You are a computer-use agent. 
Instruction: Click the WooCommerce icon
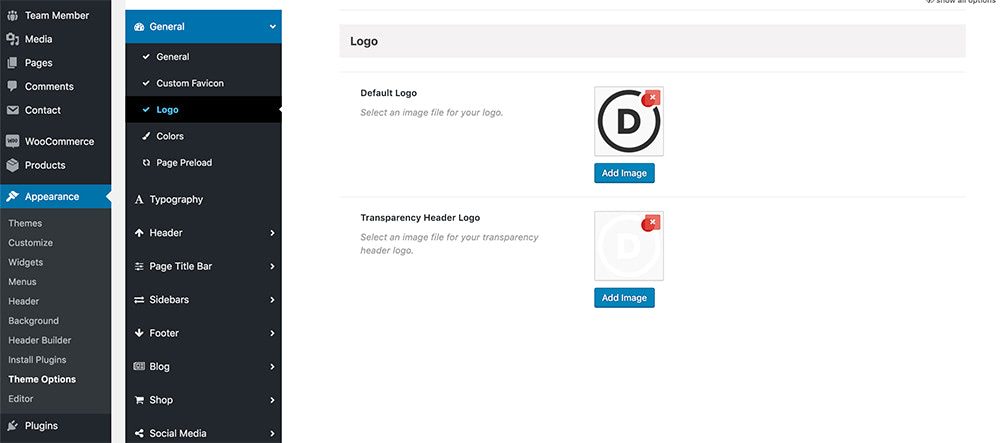point(12,142)
